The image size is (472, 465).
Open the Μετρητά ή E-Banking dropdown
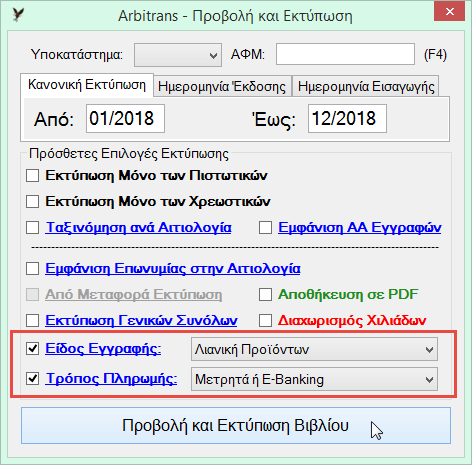pos(314,379)
